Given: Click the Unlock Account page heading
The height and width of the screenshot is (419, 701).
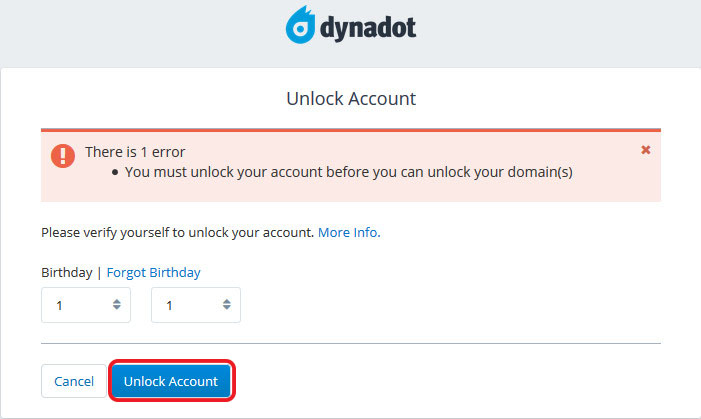Looking at the screenshot, I should pyautogui.click(x=351, y=99).
